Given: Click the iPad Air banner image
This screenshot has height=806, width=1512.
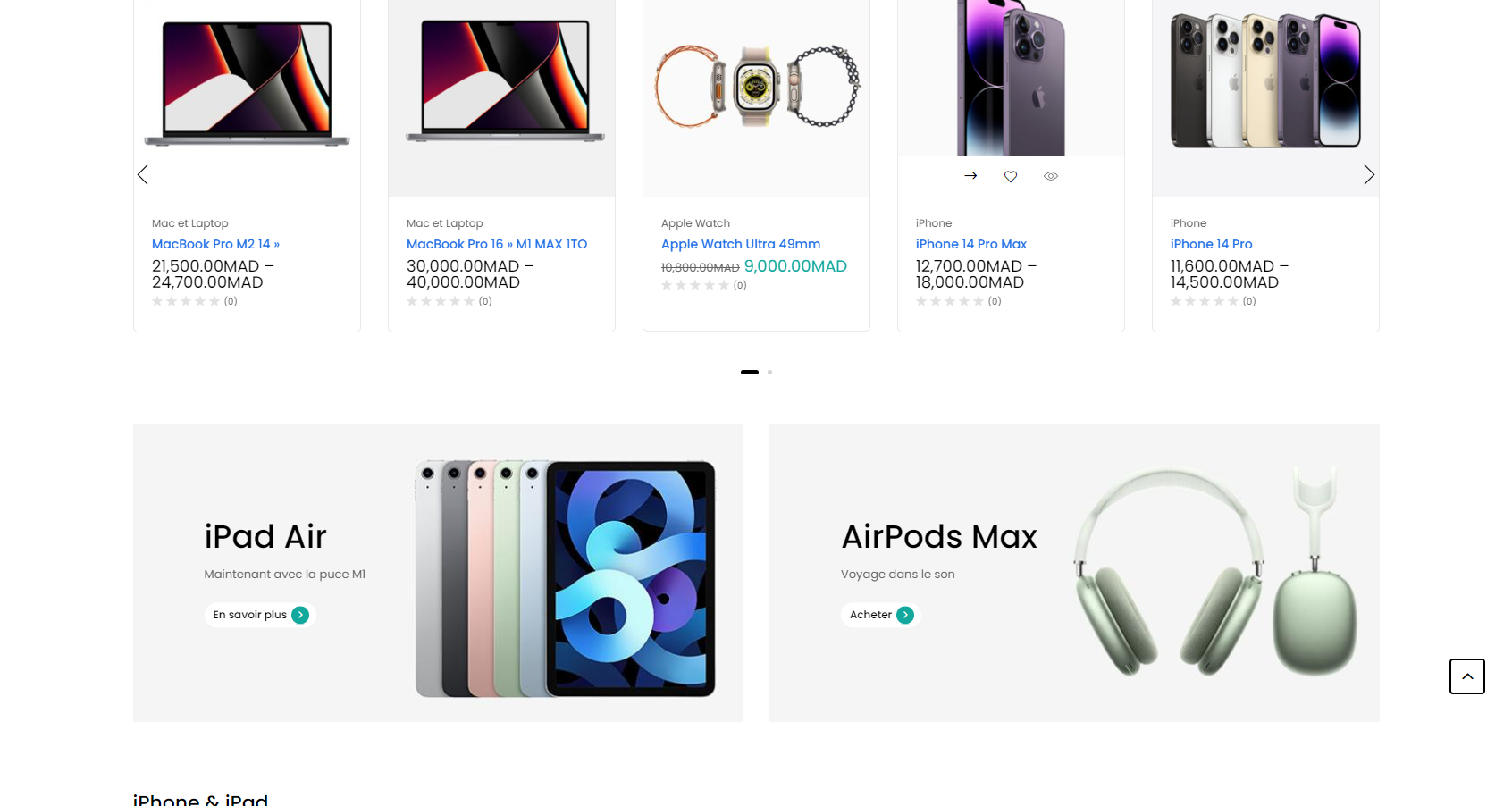Looking at the screenshot, I should click(566, 578).
